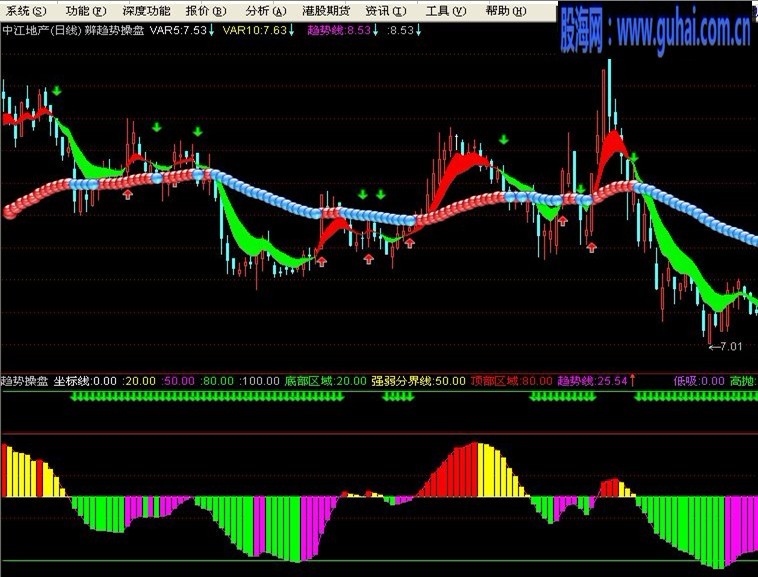Open the 工具(V) menu
The height and width of the screenshot is (577, 758).
point(446,11)
